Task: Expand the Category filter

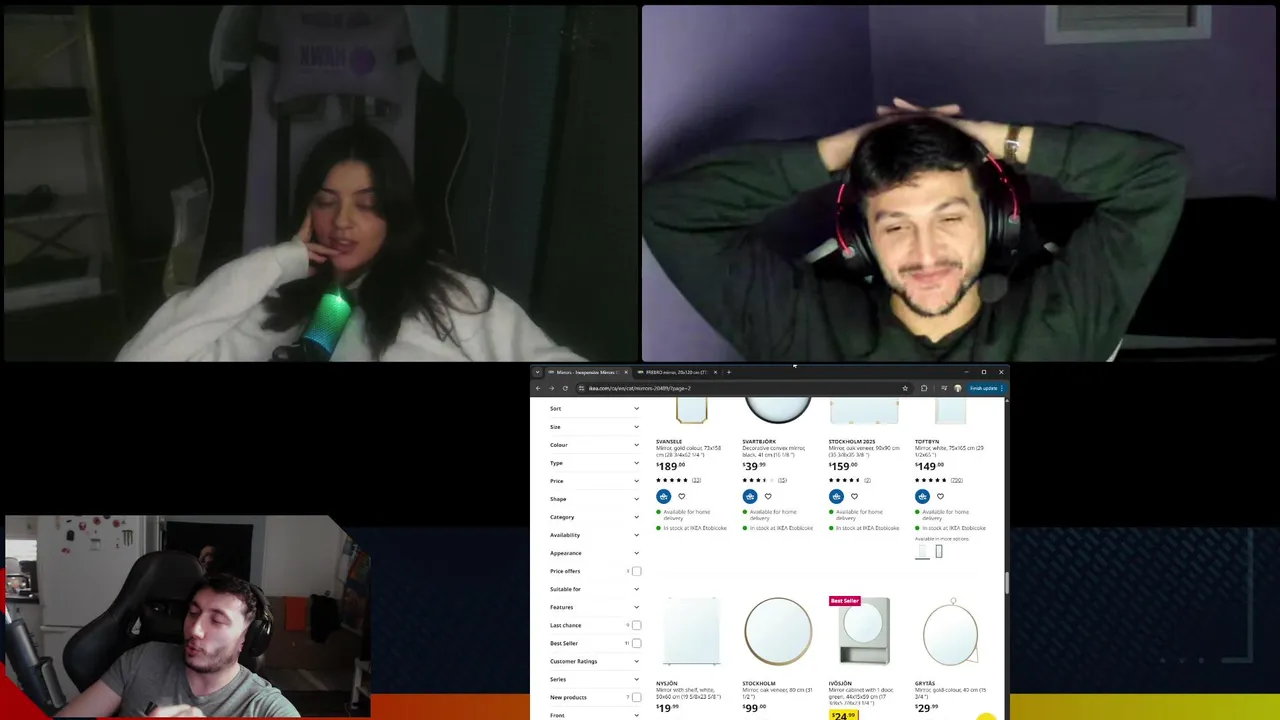Action: pos(594,517)
